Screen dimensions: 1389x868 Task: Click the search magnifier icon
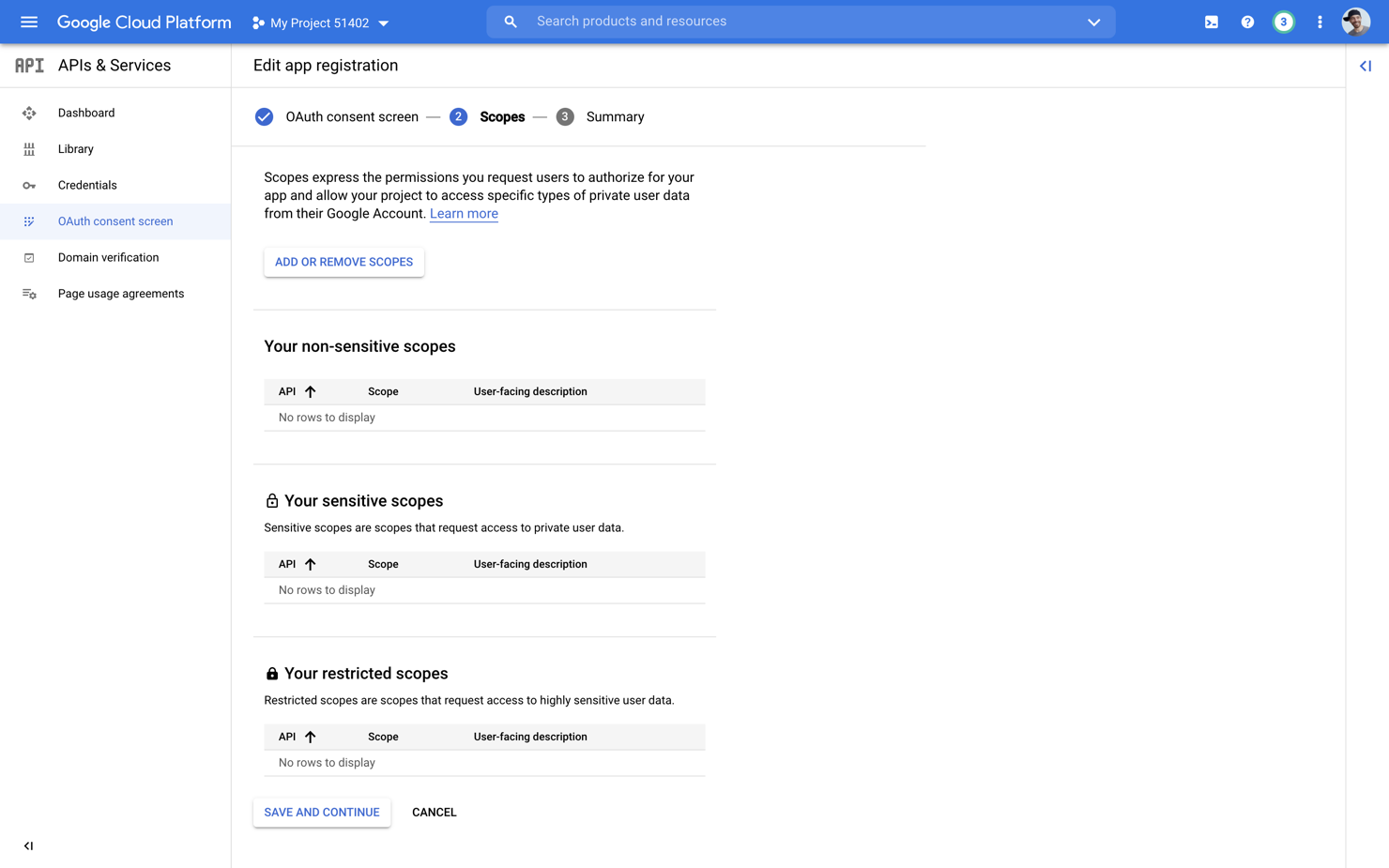[510, 21]
